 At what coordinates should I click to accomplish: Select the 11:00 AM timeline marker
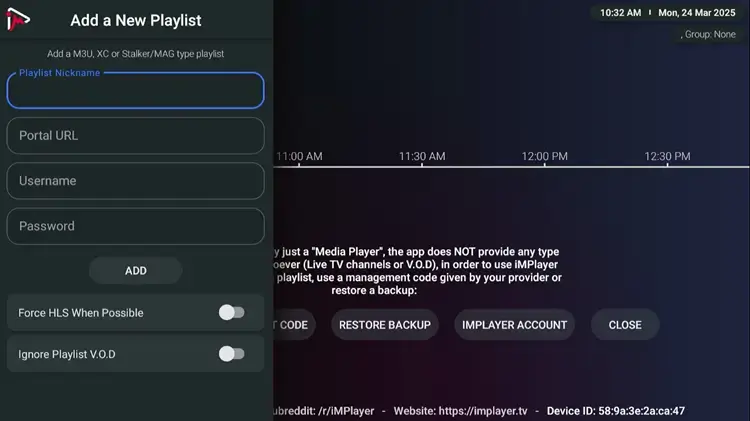299,156
